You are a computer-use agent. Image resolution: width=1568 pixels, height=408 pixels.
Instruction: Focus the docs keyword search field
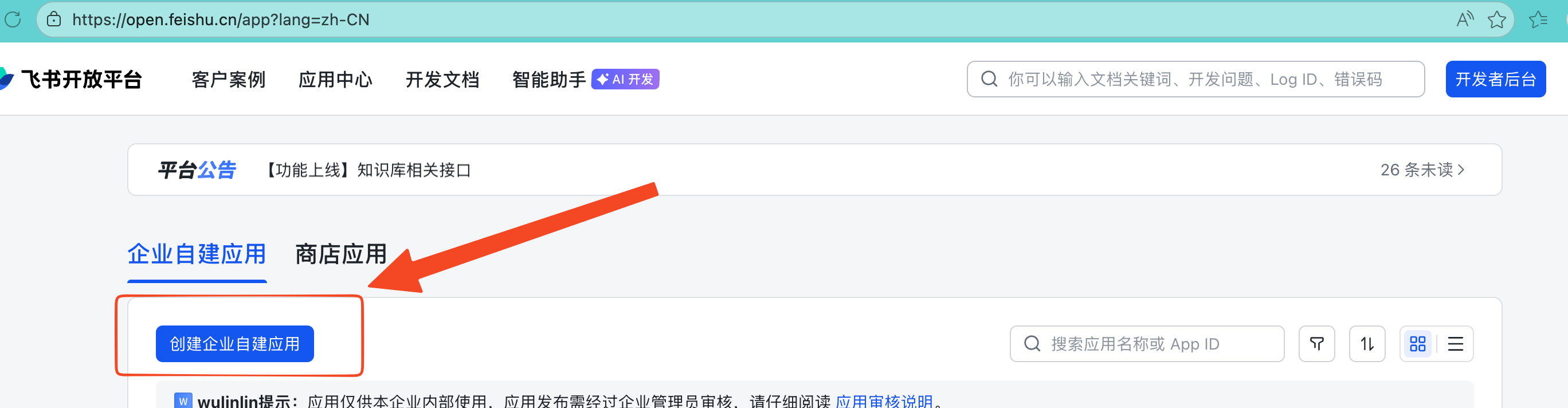point(1195,79)
